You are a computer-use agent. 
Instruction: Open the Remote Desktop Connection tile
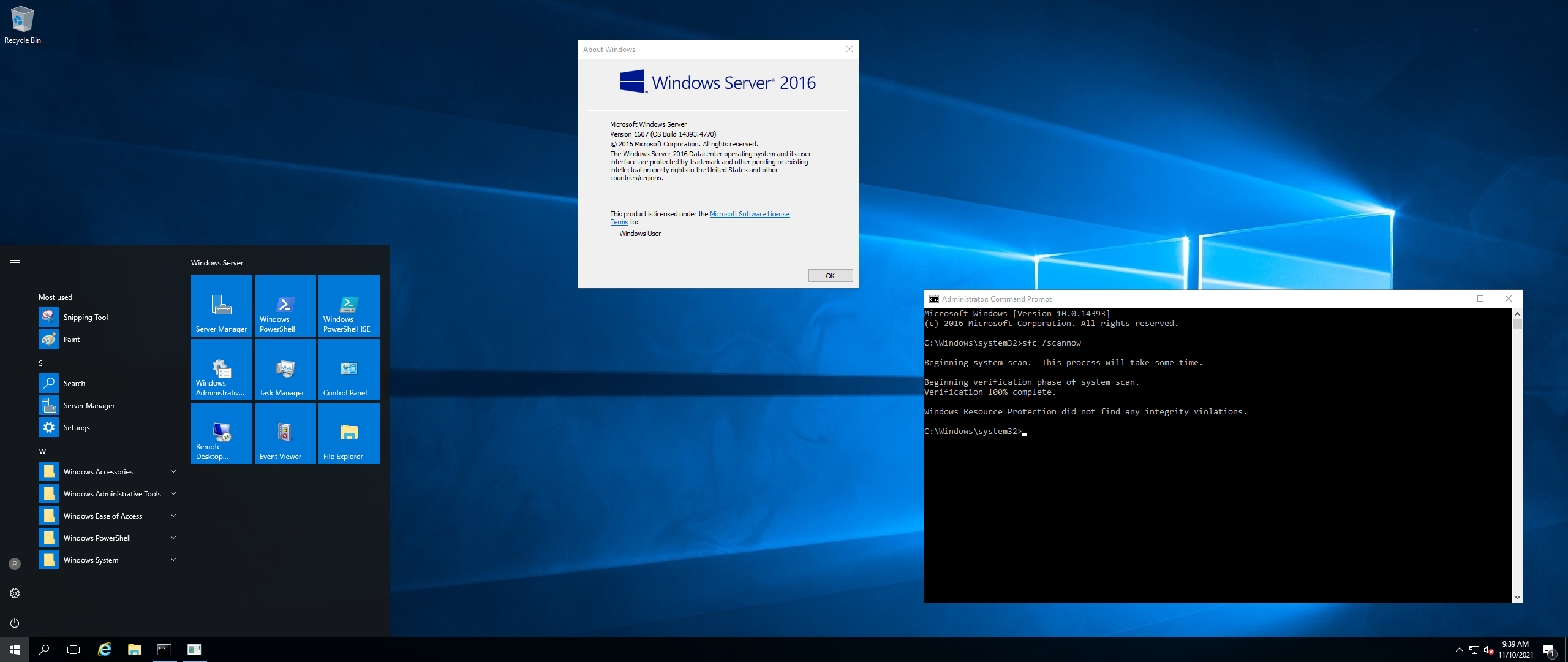coord(222,433)
